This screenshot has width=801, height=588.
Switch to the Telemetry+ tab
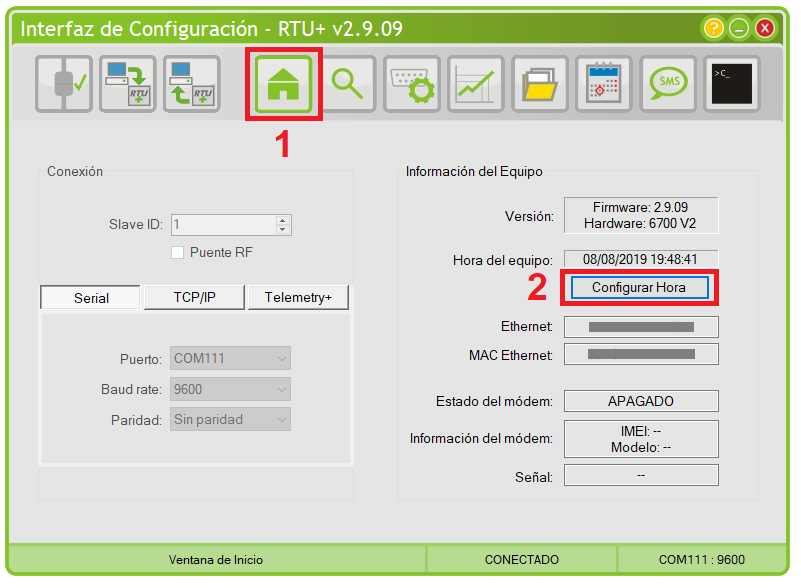pyautogui.click(x=298, y=298)
